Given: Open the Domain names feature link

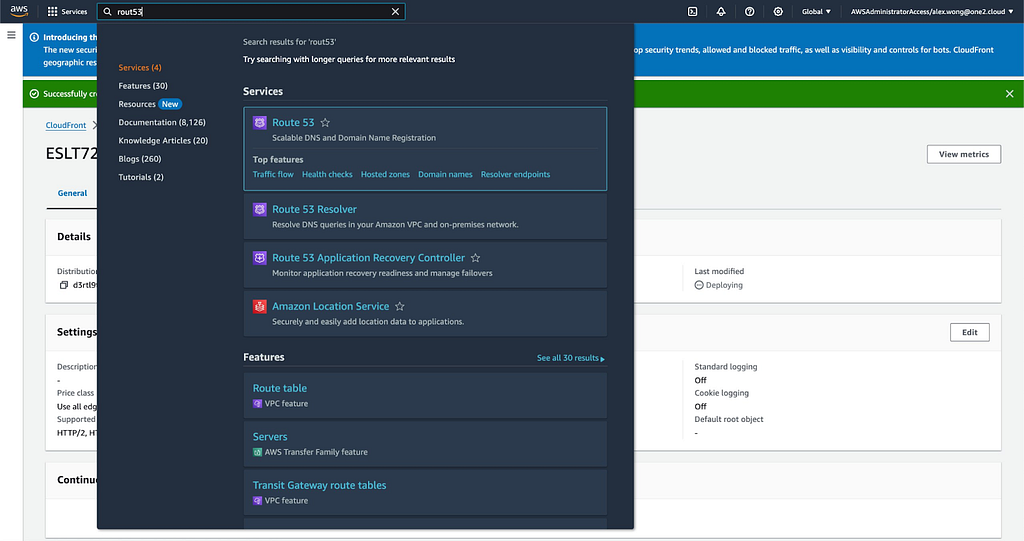Looking at the screenshot, I should pyautogui.click(x=445, y=174).
